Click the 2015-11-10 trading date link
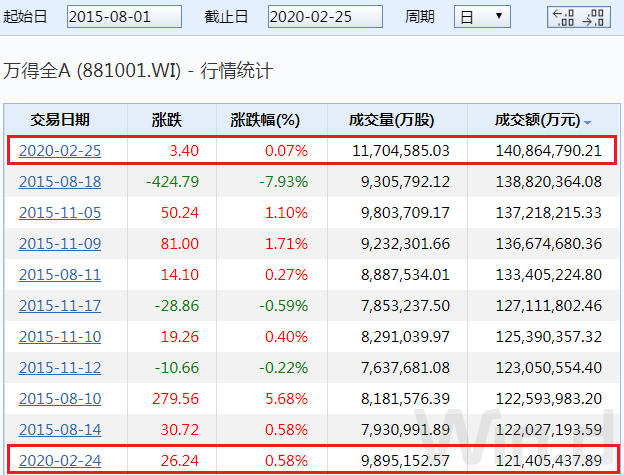The image size is (624, 475). [x=60, y=337]
